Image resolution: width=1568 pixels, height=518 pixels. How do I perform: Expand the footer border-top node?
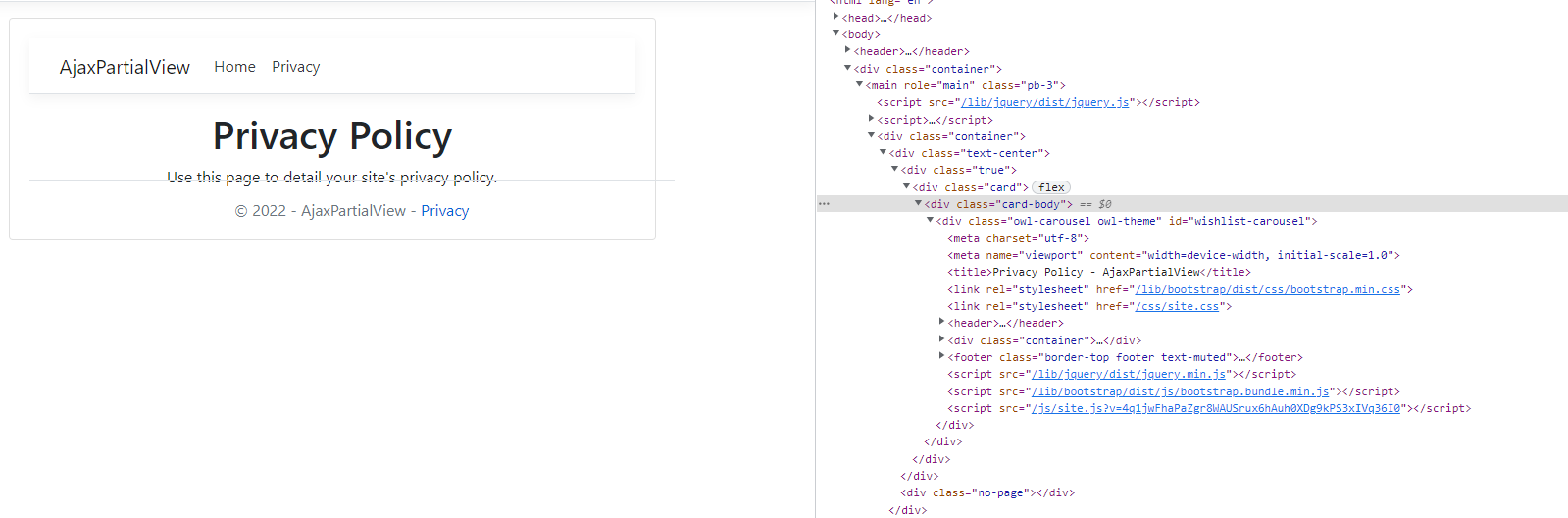(x=942, y=356)
